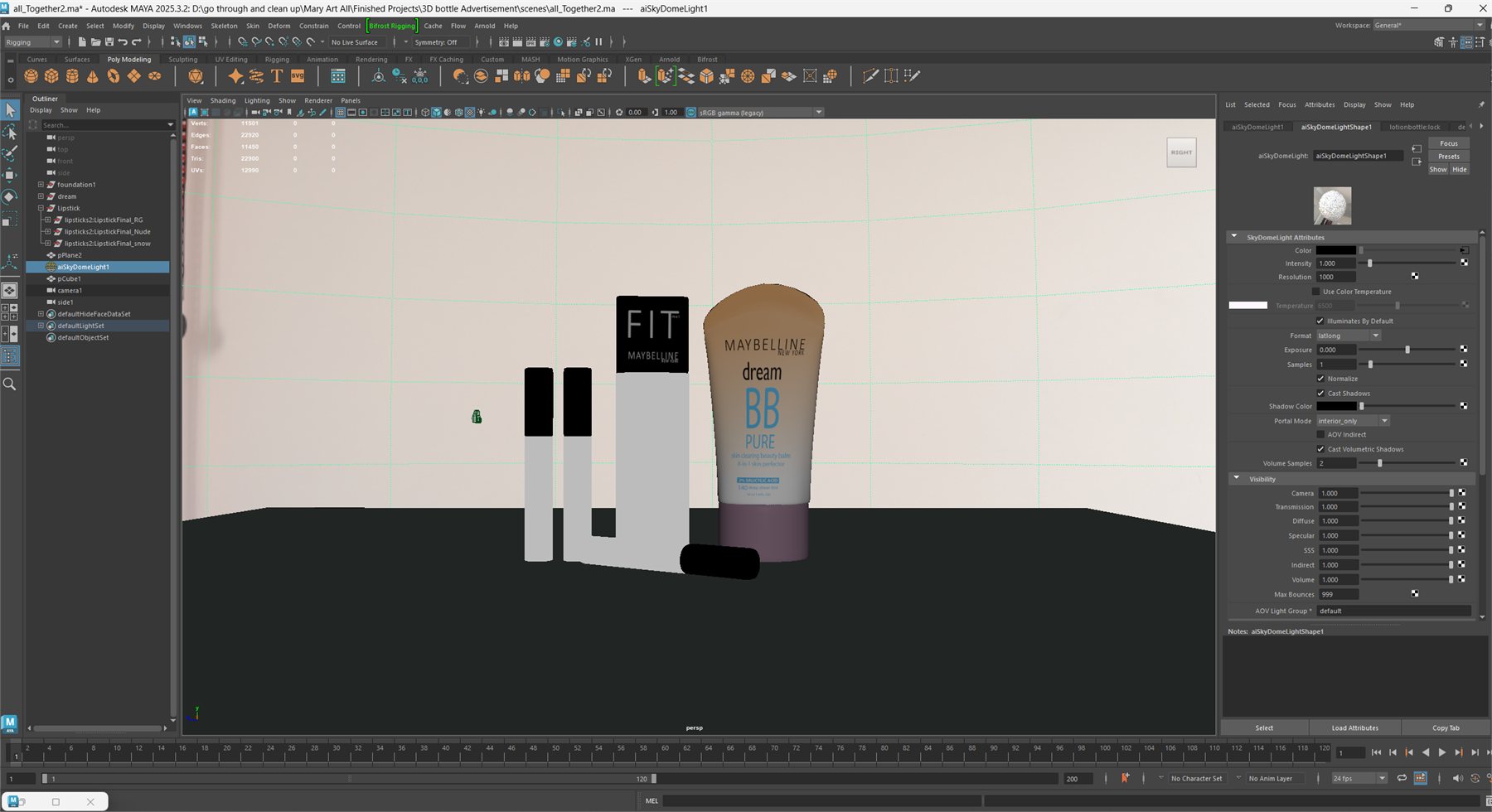Switch to the Sculpting shelf tab
The height and width of the screenshot is (812, 1492).
coord(183,60)
